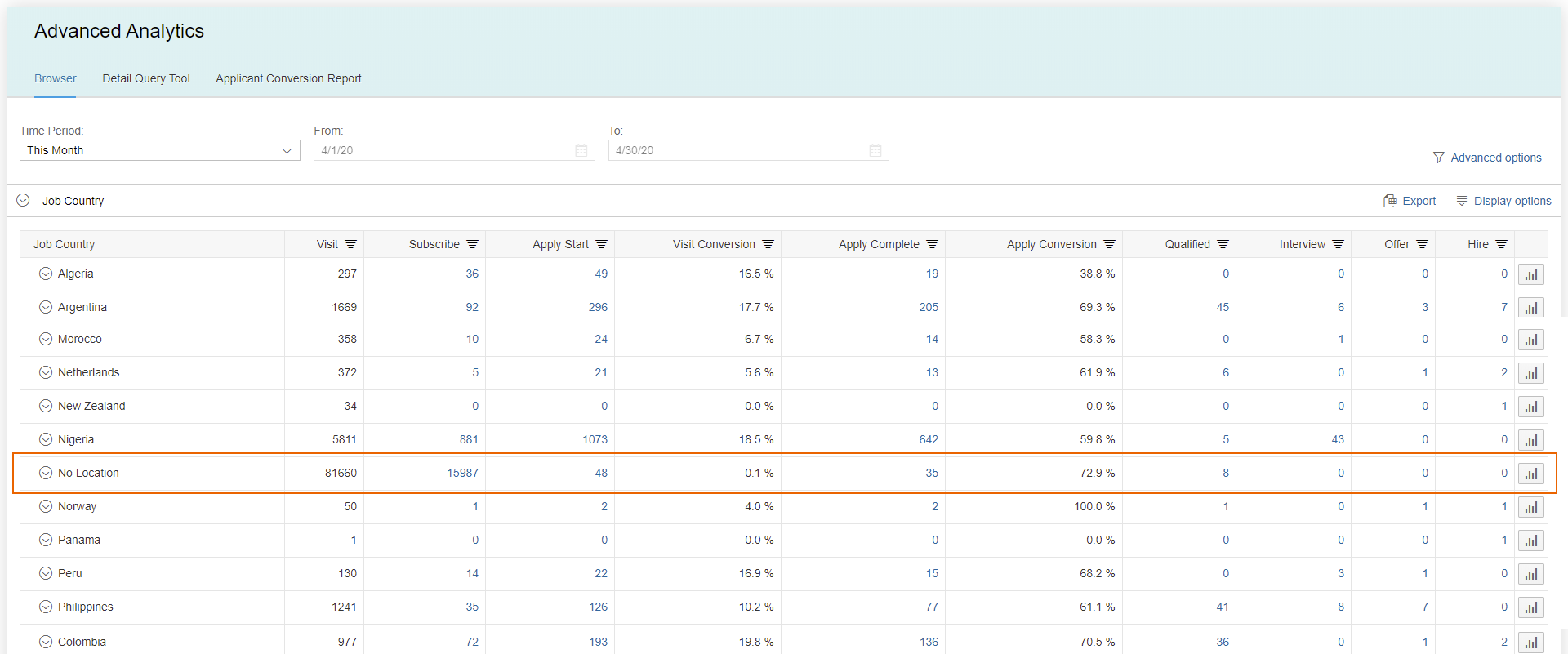The image size is (1568, 654).
Task: Click Netherlands' Hire value 2
Action: 1504,372
